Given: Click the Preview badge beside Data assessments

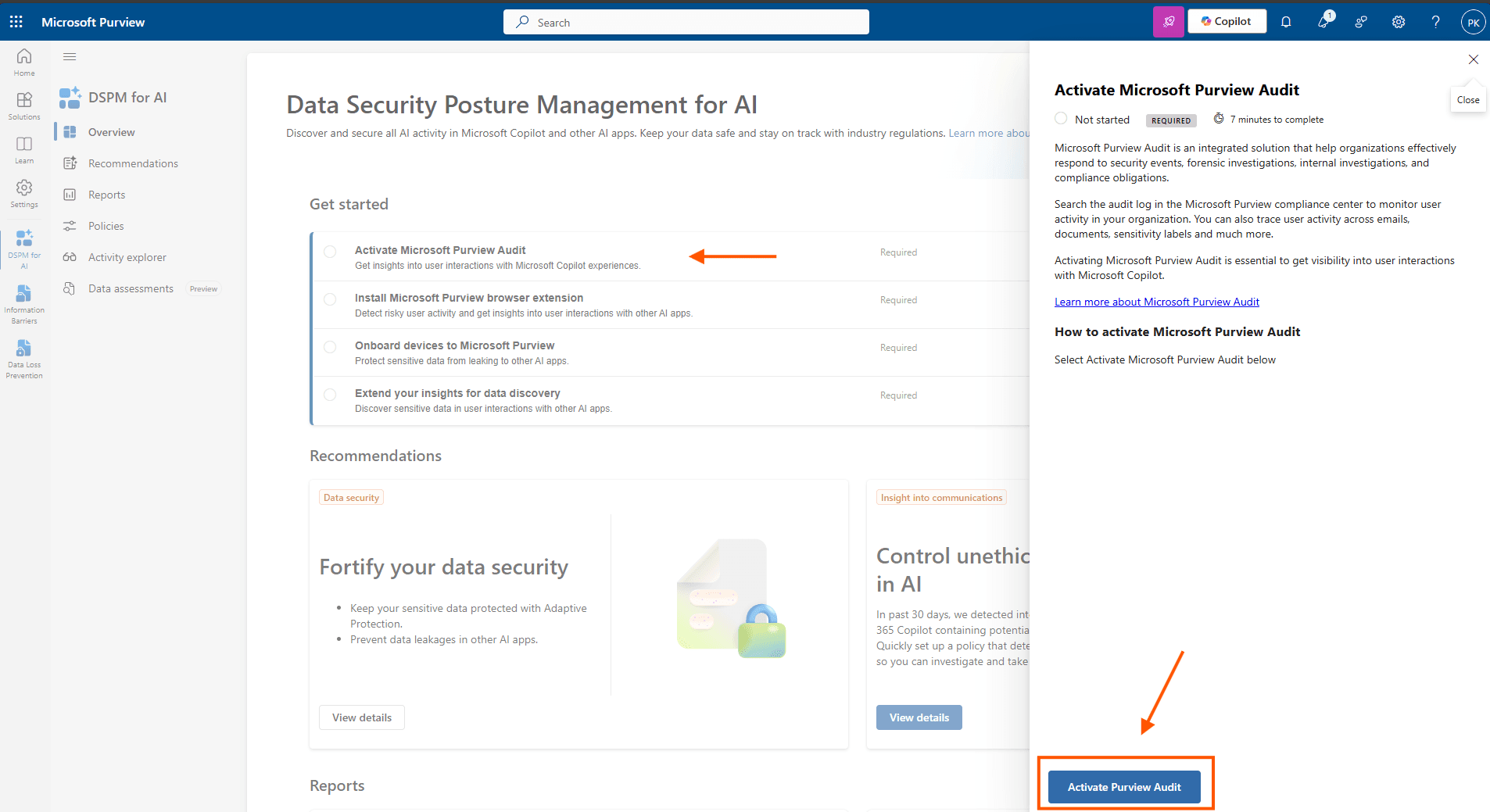Looking at the screenshot, I should pos(203,289).
